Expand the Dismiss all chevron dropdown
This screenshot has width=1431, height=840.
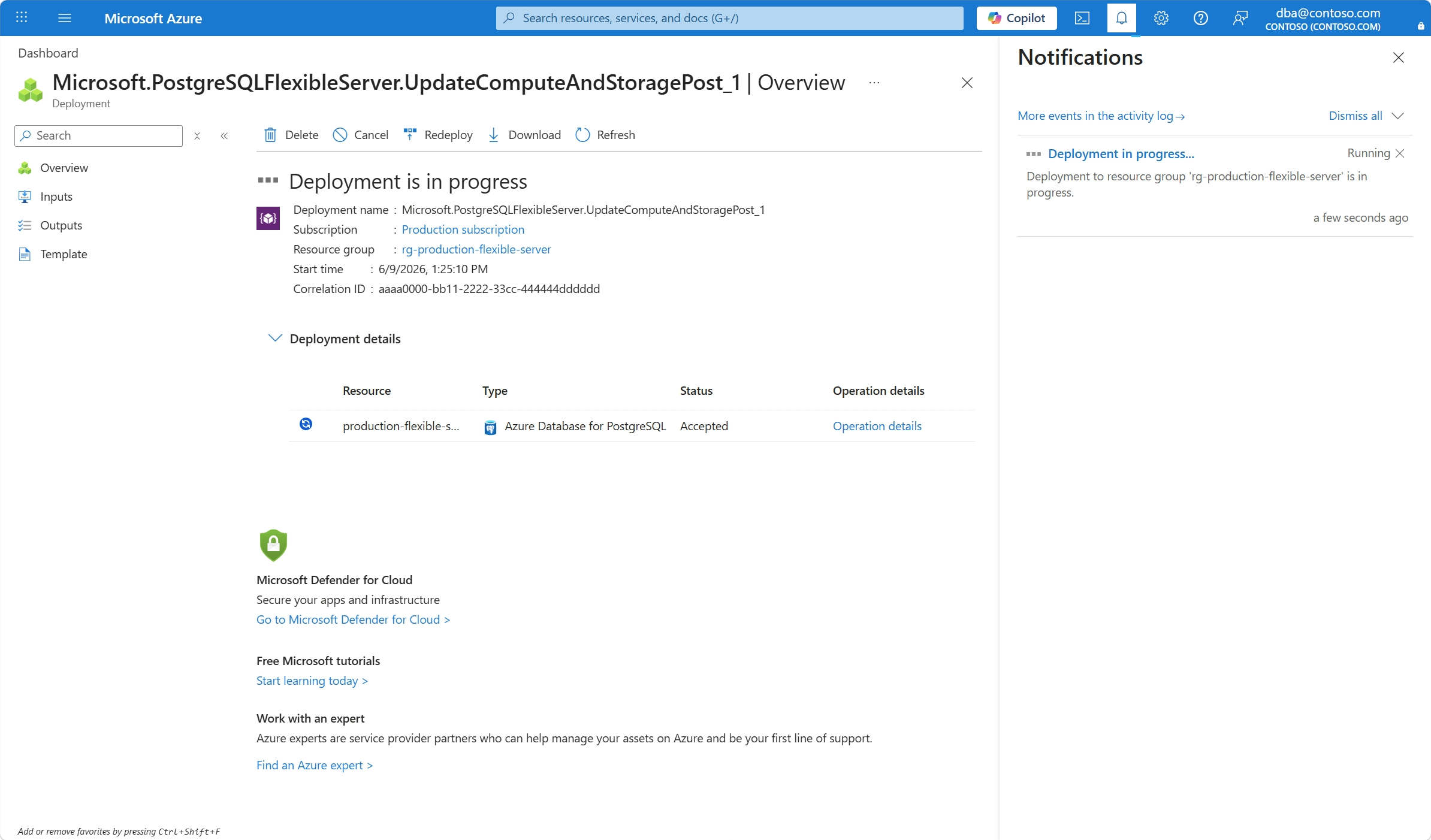point(1397,116)
